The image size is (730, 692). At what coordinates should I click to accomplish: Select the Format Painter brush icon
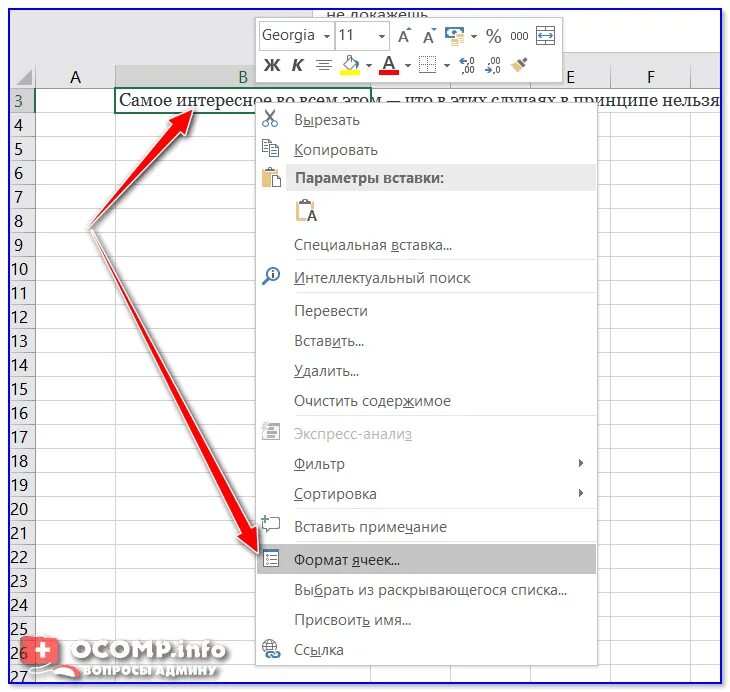tap(520, 65)
